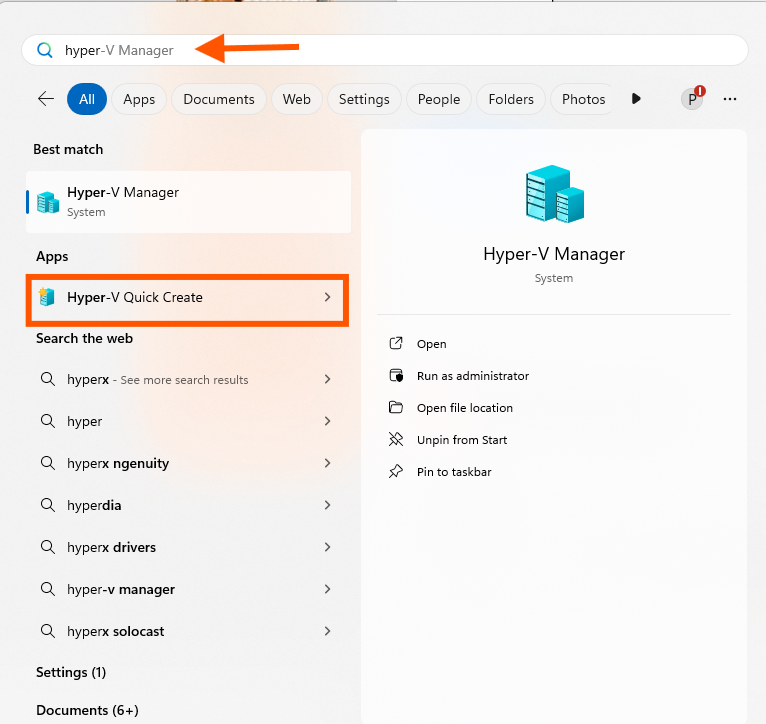The width and height of the screenshot is (766, 724).
Task: Switch to the People filter tab
Action: coord(439,99)
